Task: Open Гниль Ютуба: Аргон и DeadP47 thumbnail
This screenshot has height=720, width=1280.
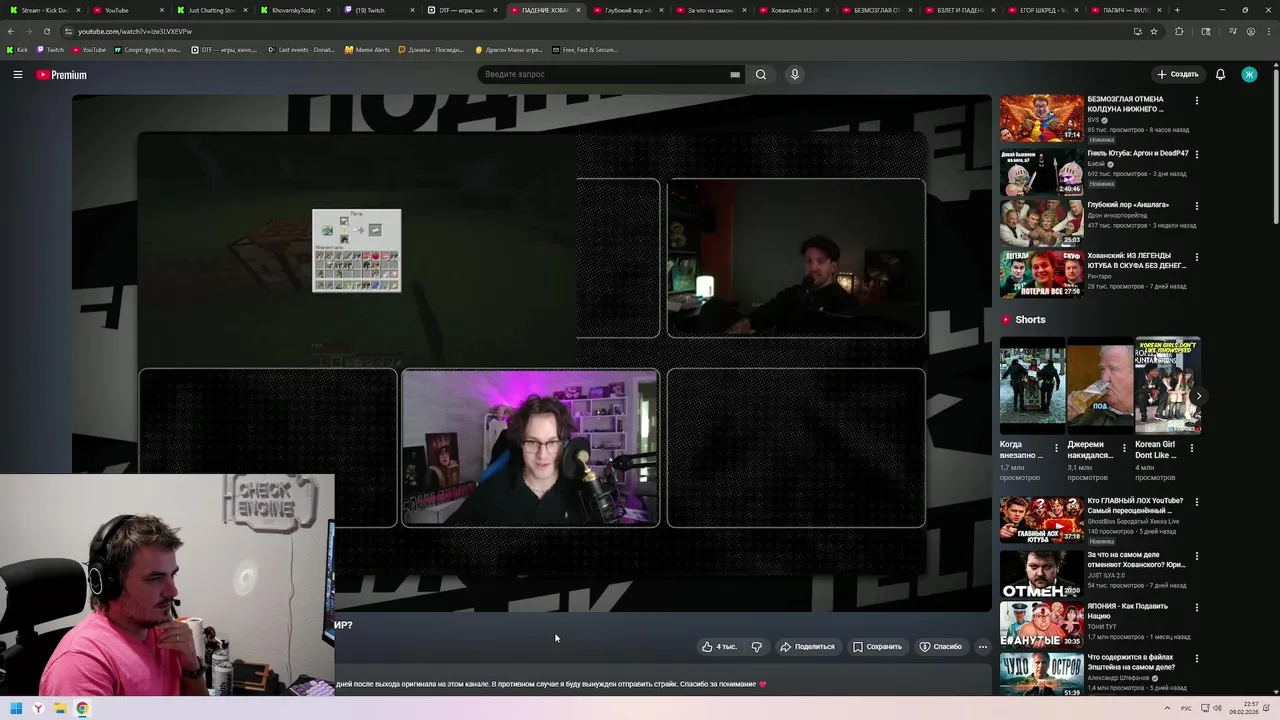Action: (1041, 171)
